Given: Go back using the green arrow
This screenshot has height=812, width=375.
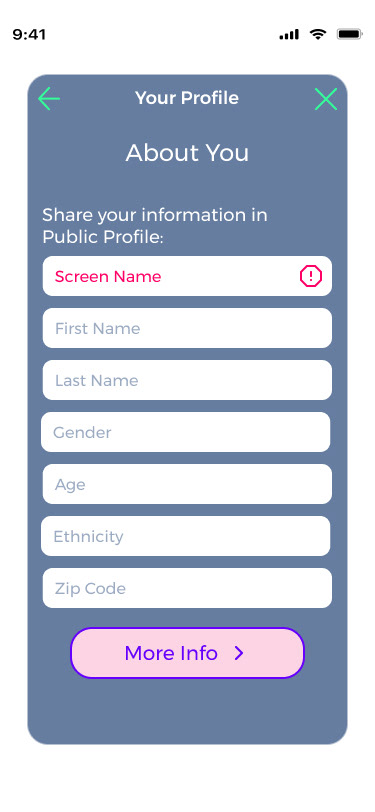Looking at the screenshot, I should (x=49, y=98).
